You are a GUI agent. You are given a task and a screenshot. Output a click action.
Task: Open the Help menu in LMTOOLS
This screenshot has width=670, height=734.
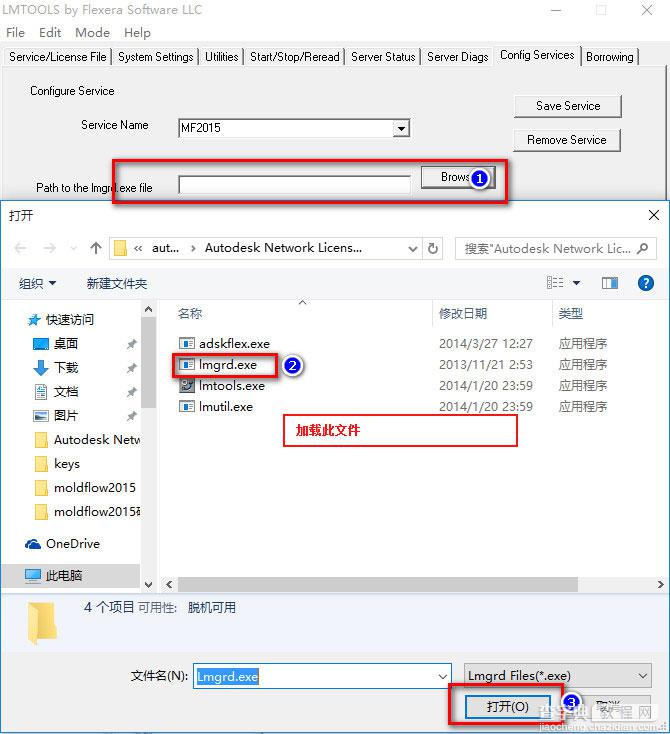[x=137, y=33]
